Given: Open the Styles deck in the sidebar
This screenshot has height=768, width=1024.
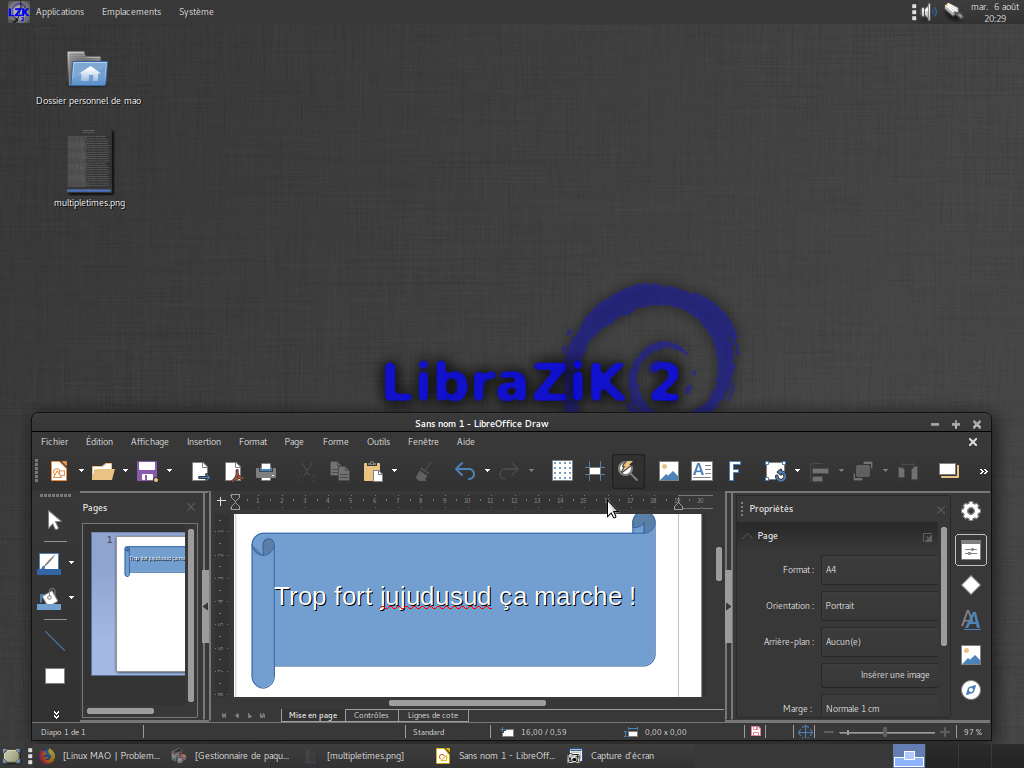Looking at the screenshot, I should click(971, 620).
